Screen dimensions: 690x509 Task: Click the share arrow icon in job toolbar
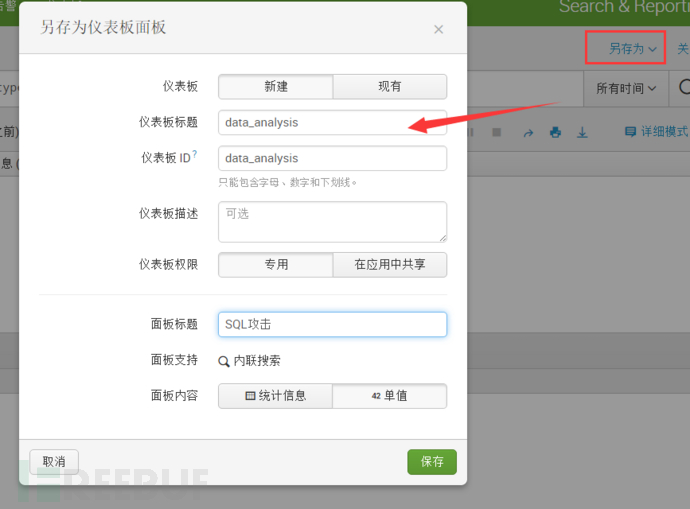pos(528,132)
